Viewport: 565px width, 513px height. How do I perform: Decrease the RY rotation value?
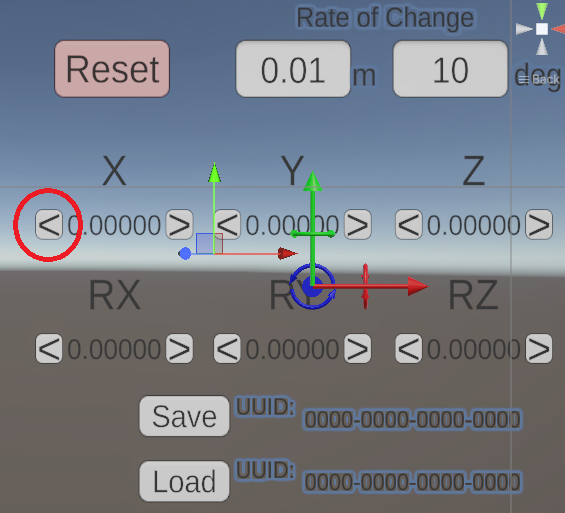click(x=227, y=349)
